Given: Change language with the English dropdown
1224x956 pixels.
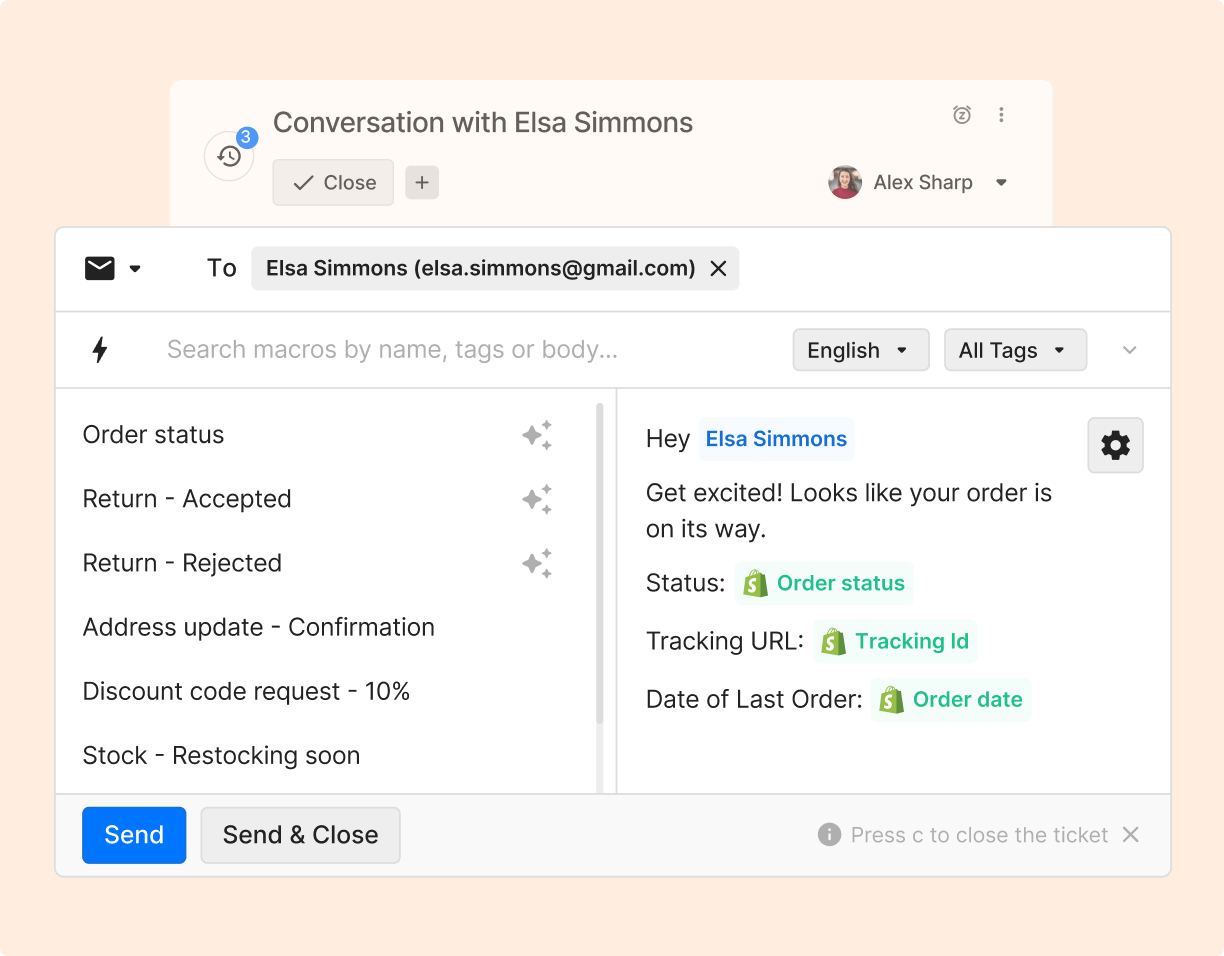Looking at the screenshot, I should 860,350.
